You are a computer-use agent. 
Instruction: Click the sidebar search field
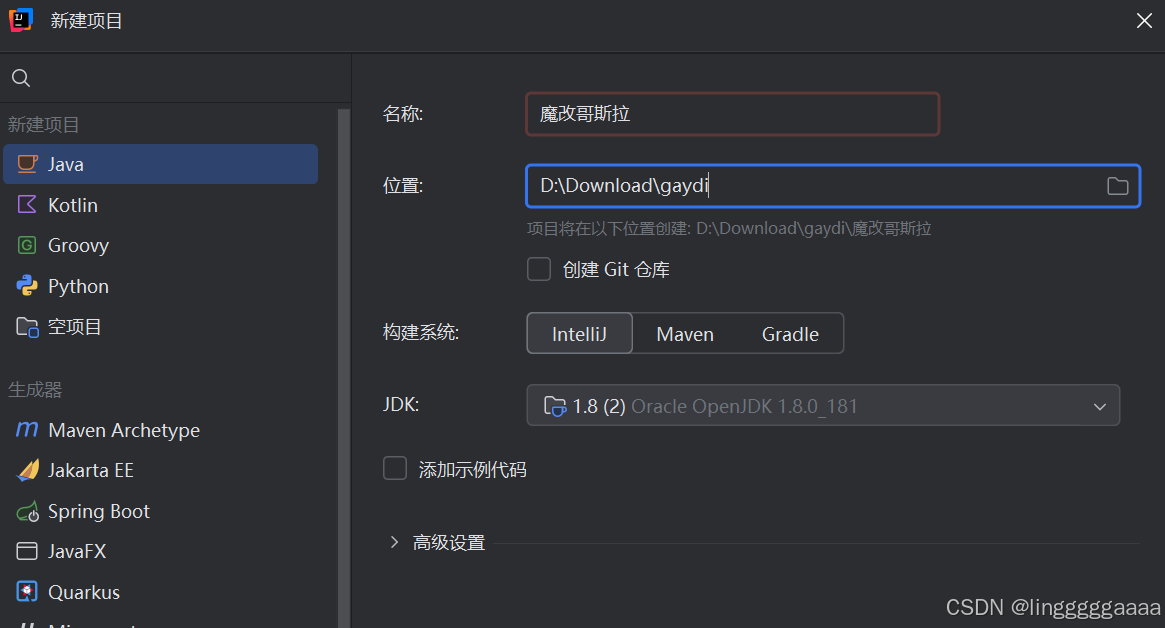[175, 78]
